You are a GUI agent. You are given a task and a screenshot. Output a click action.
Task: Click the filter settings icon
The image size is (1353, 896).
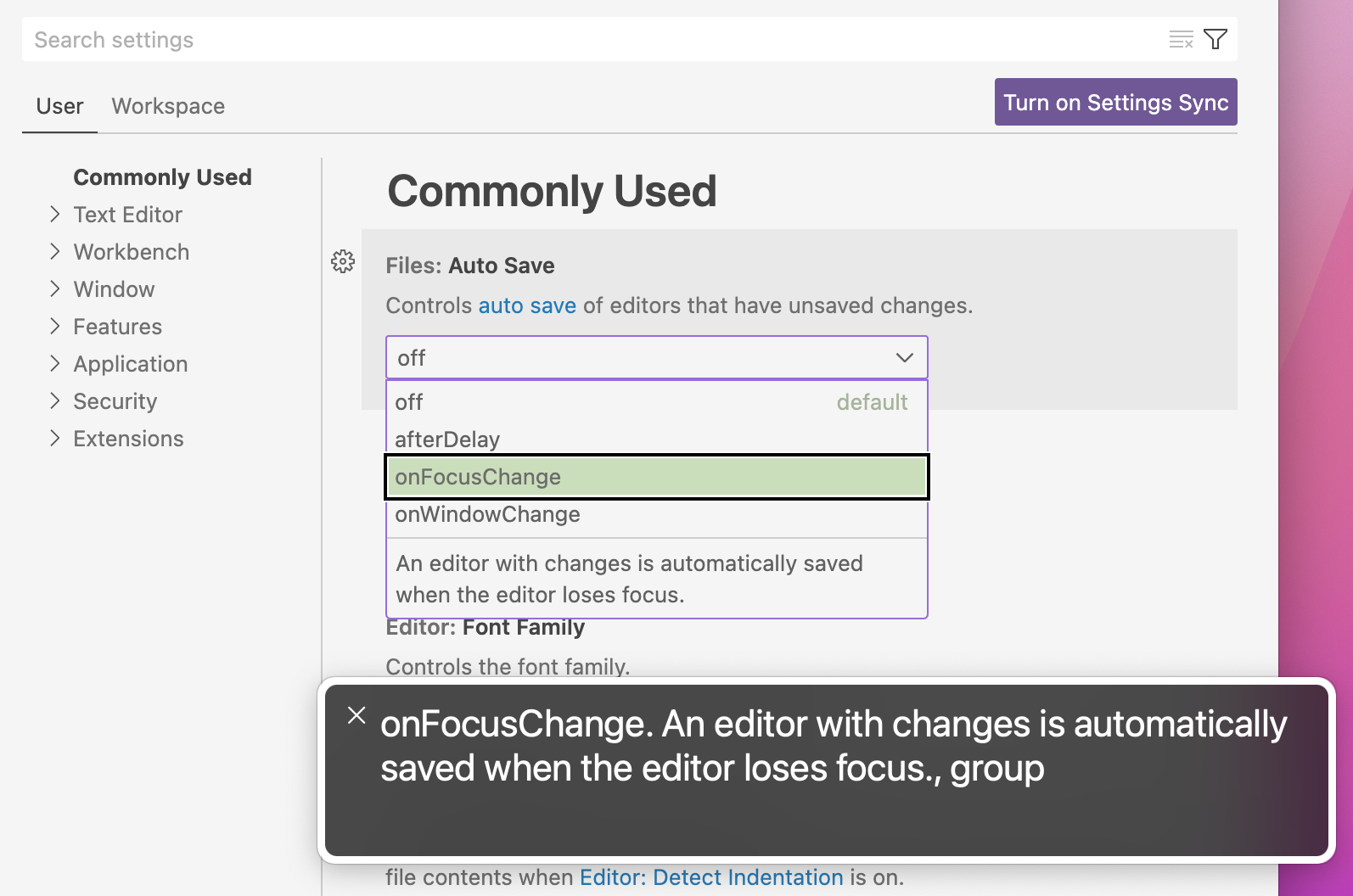tap(1215, 39)
